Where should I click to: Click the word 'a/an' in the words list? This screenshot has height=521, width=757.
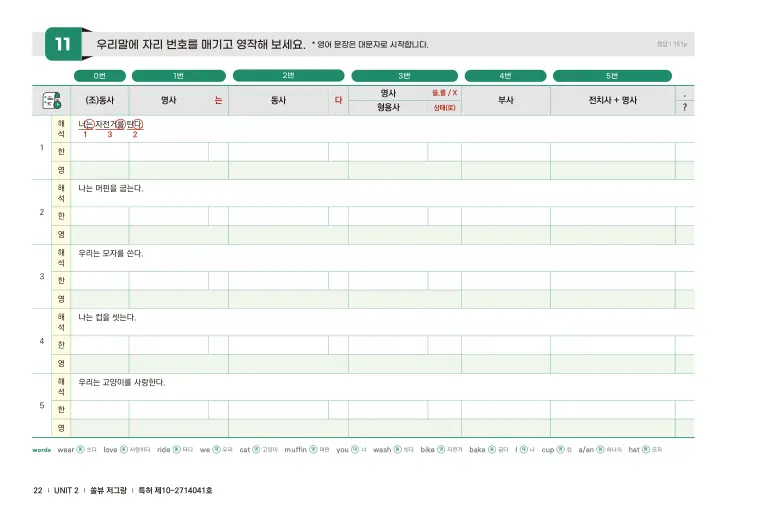click(x=586, y=450)
